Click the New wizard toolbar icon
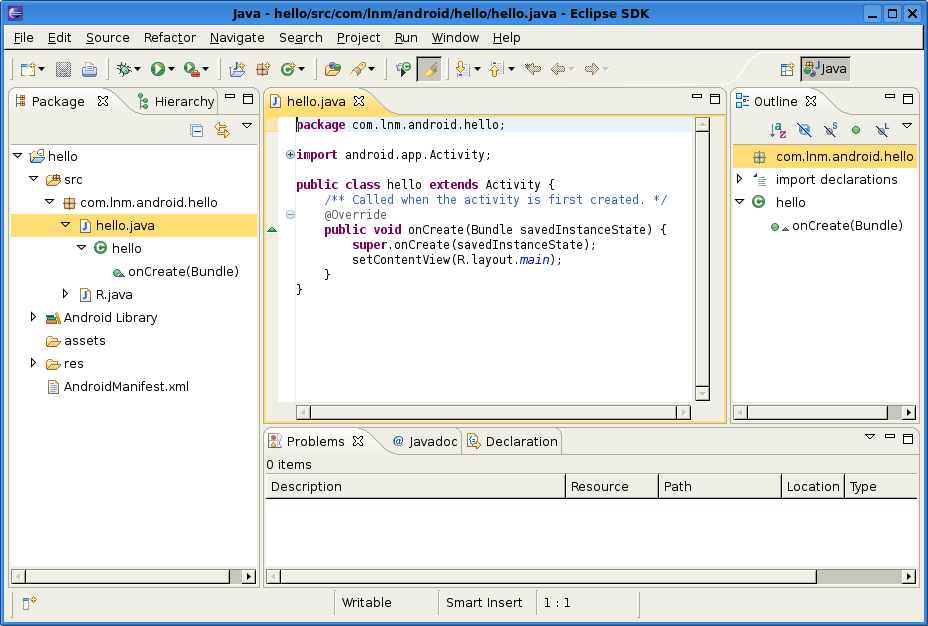The width and height of the screenshot is (928, 626). coord(28,69)
